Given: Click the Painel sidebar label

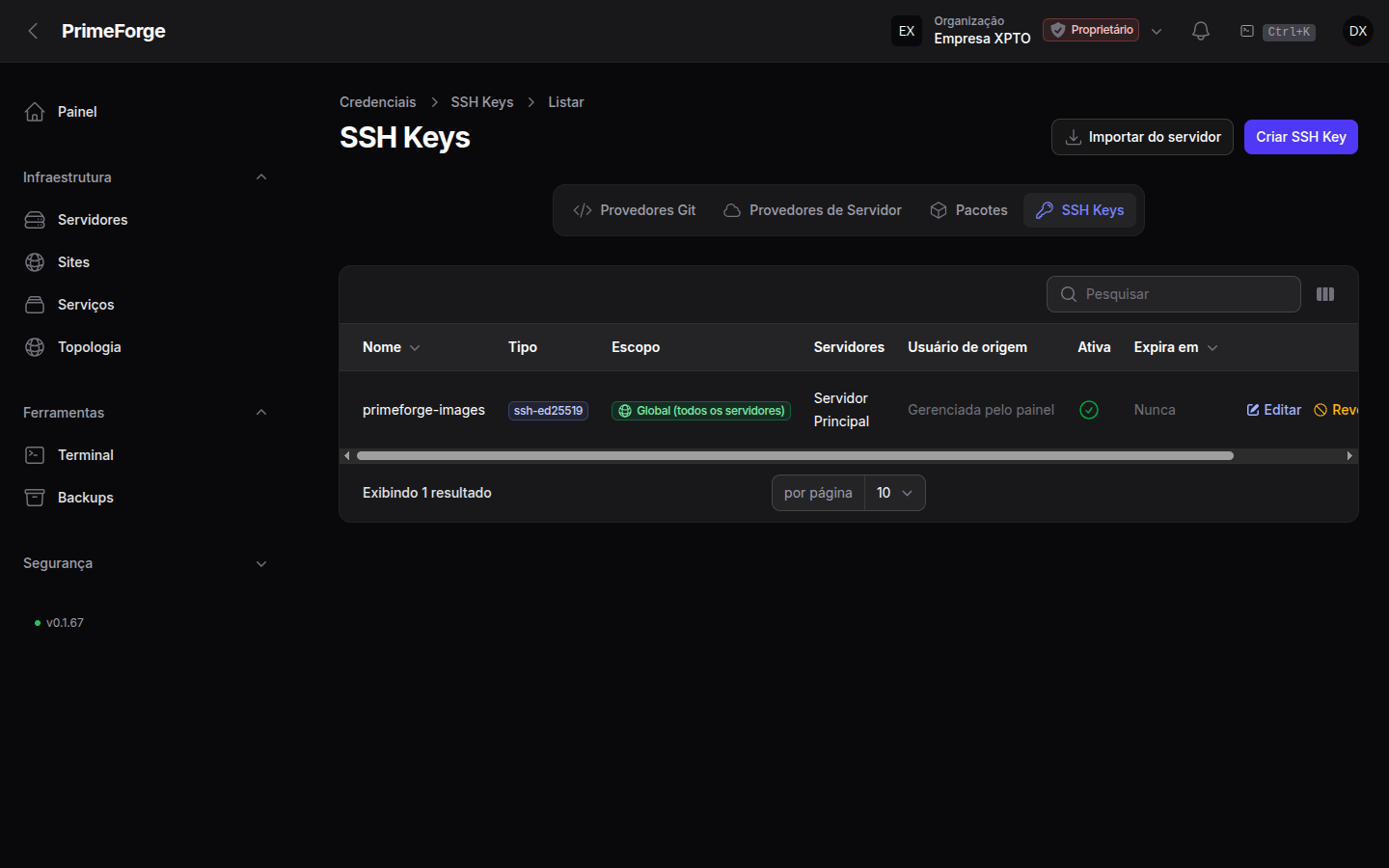Looking at the screenshot, I should click(x=77, y=112).
